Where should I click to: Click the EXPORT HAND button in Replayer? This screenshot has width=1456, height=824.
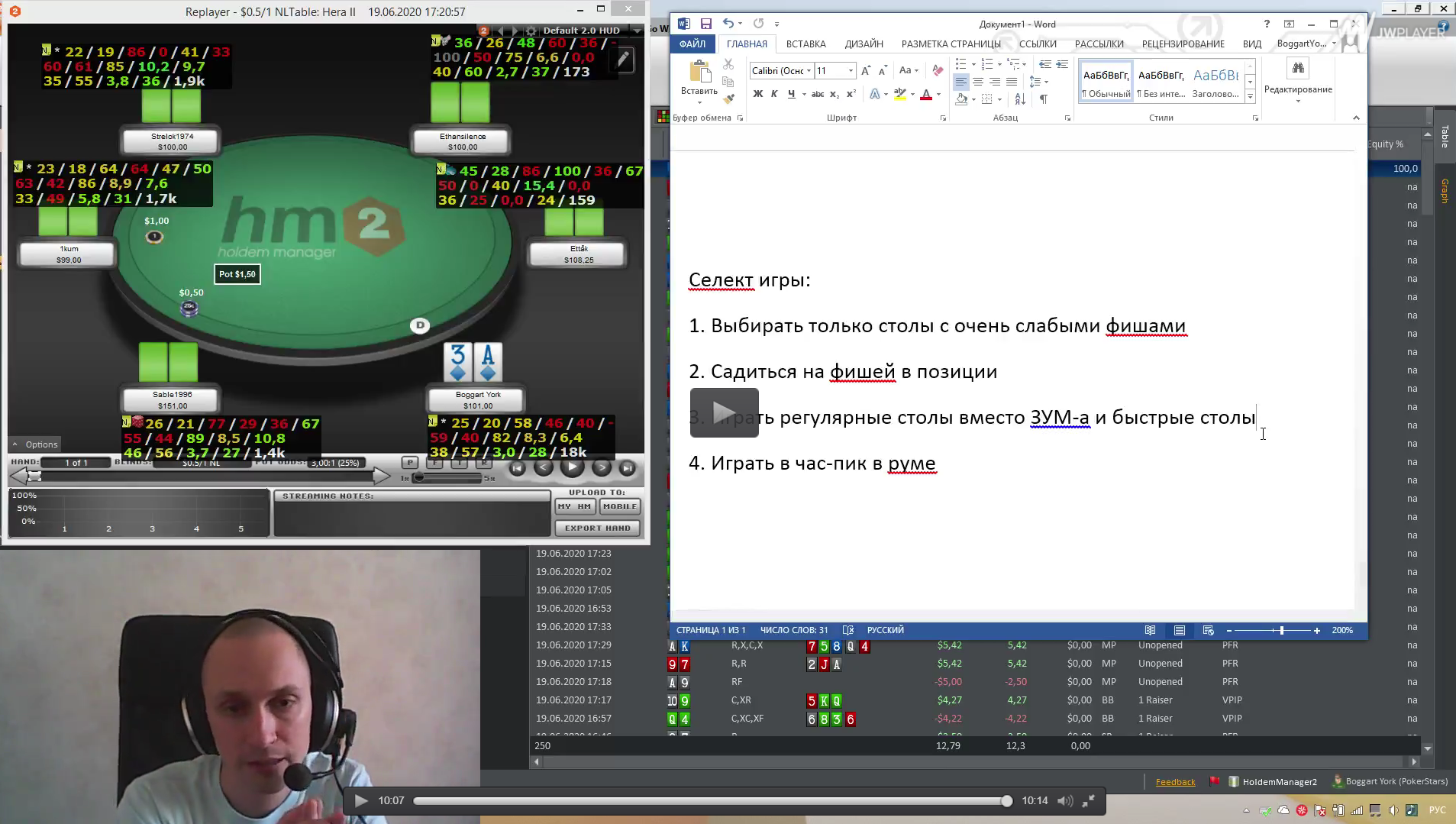click(598, 528)
